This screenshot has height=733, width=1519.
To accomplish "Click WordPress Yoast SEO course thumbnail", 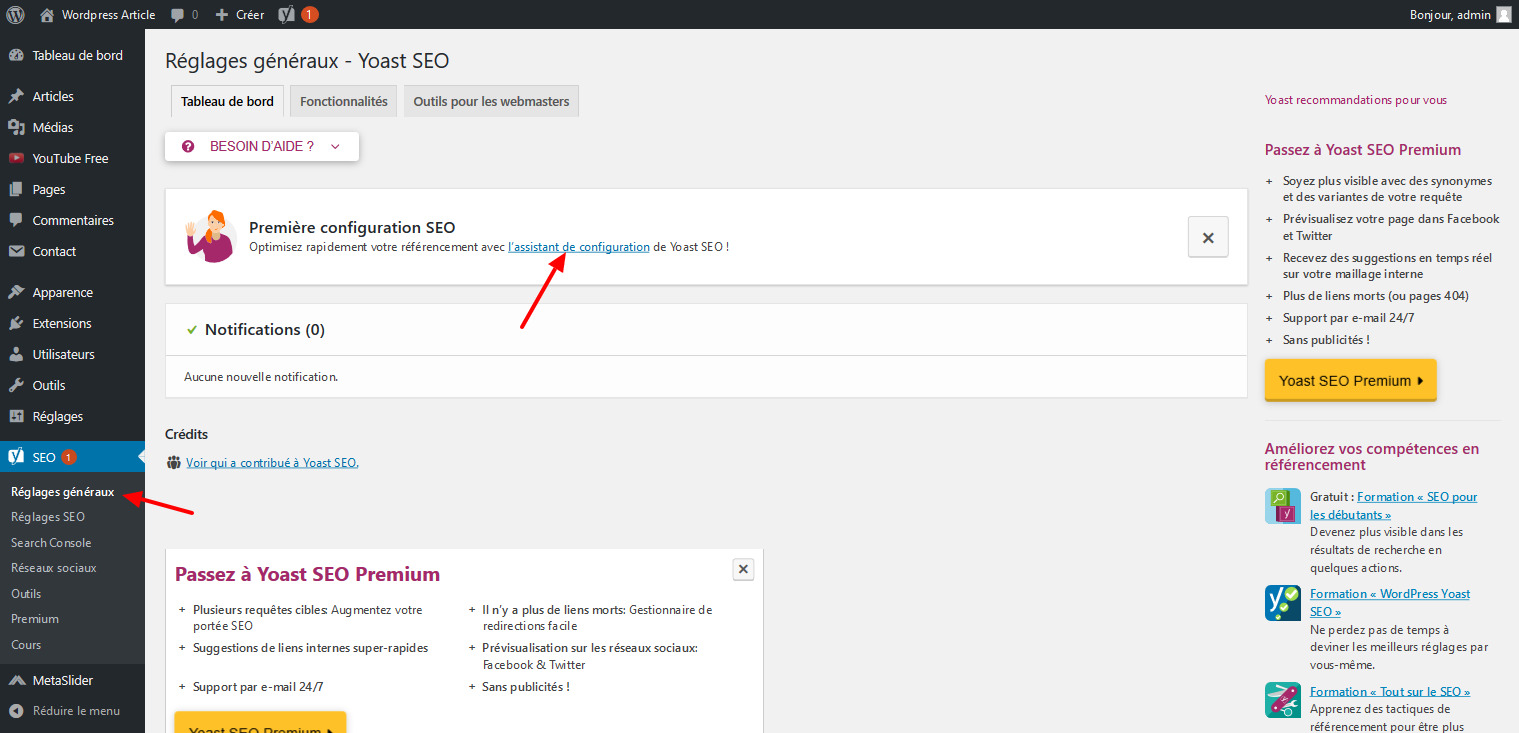I will point(1283,603).
